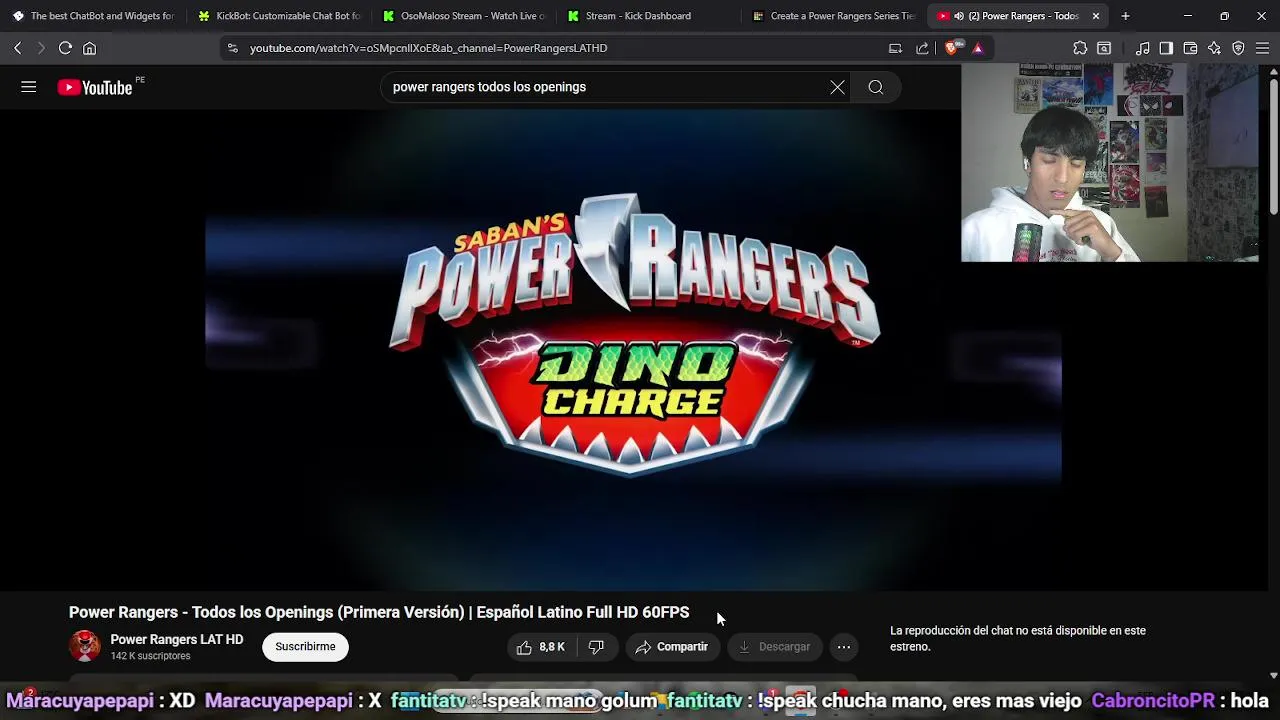
Task: Open the Brave VPN shield icon
Action: coord(1238,48)
